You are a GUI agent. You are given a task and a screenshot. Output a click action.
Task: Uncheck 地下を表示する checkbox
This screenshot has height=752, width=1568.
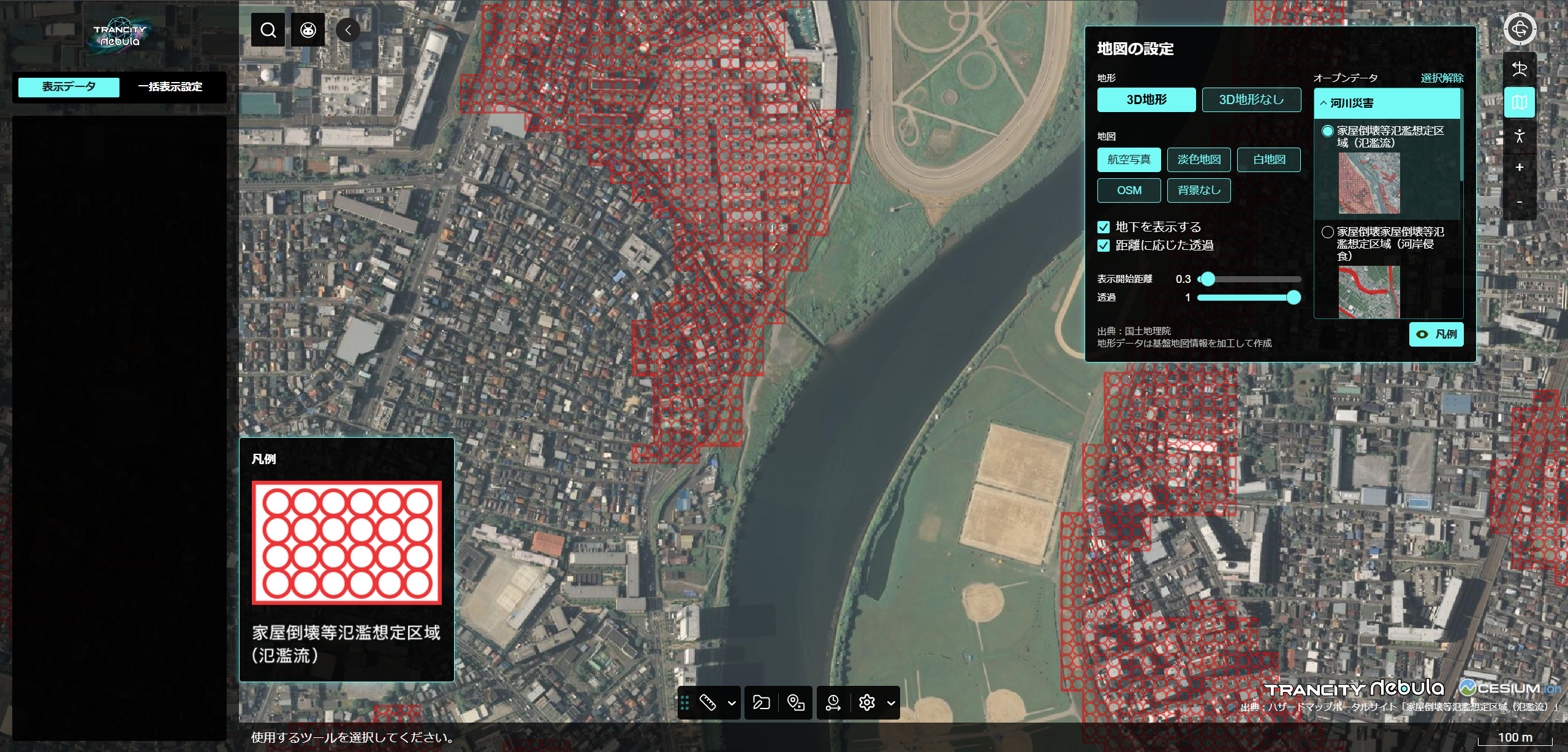point(1104,227)
